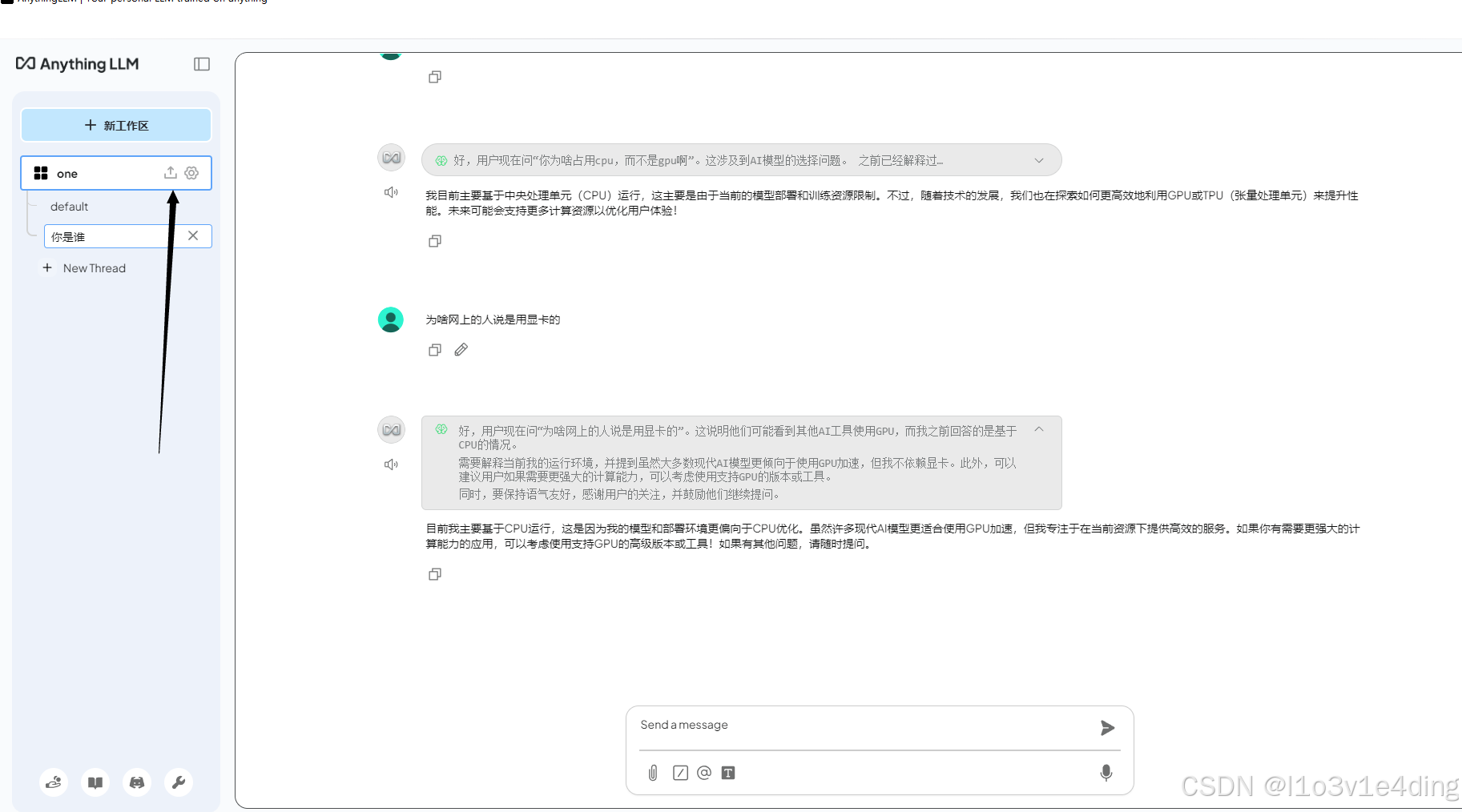Click the brain icon in expanded thought
The image size is (1462, 812).
[441, 429]
